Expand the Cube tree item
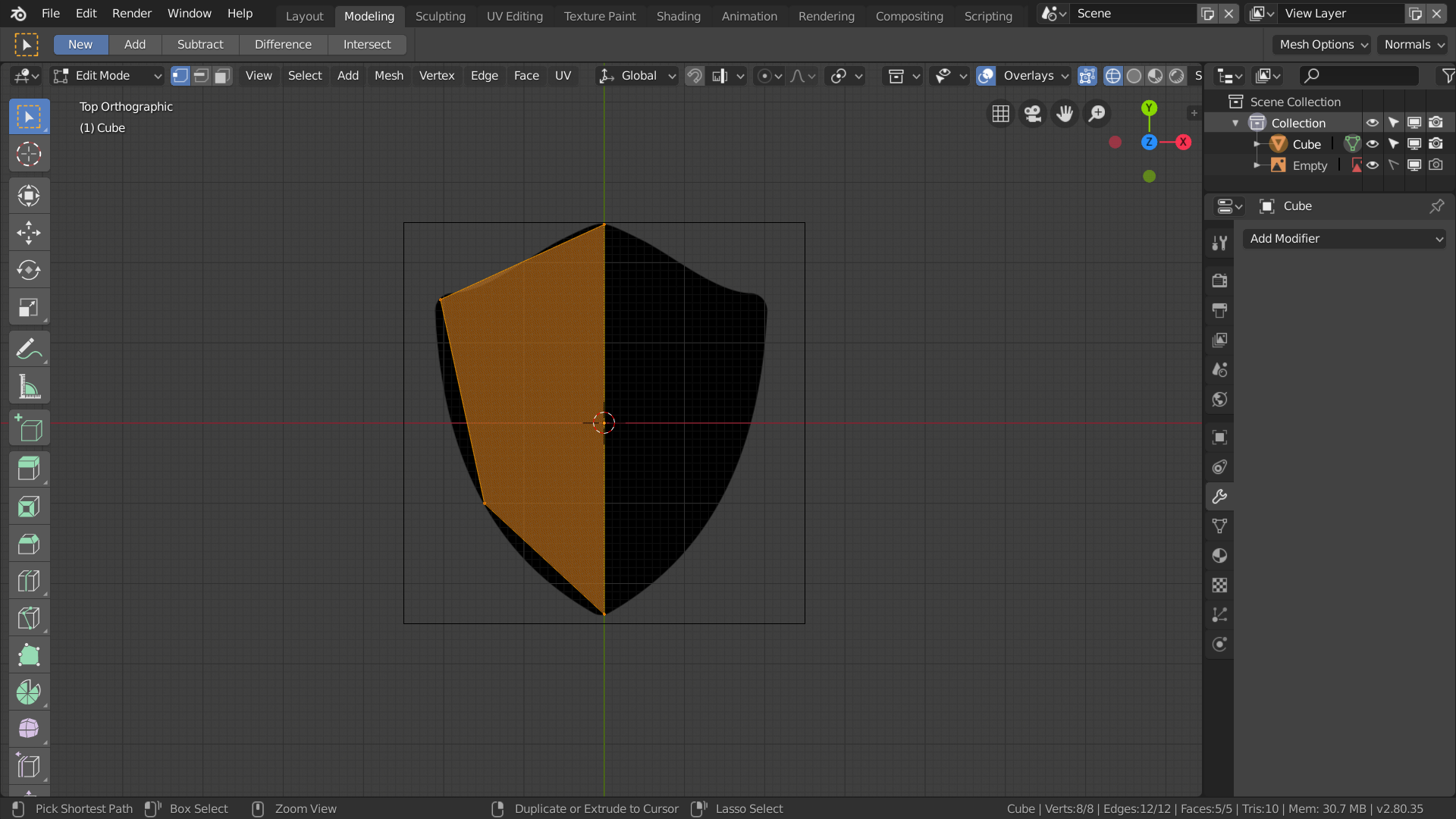Image resolution: width=1456 pixels, height=819 pixels. coord(1257,144)
